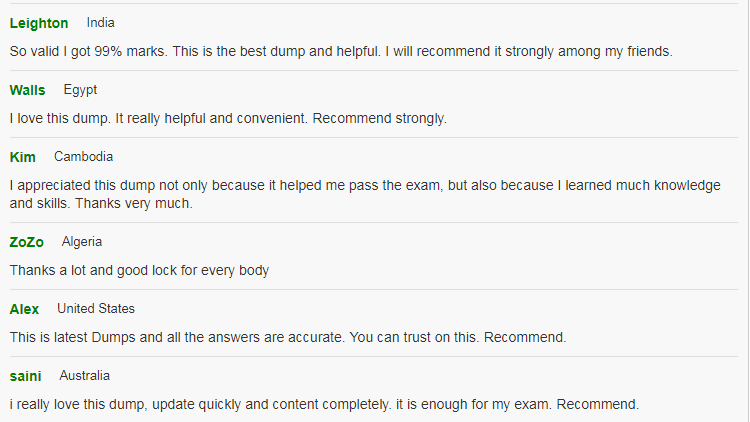
Task: Click the Egypt country label
Action: pos(80,90)
